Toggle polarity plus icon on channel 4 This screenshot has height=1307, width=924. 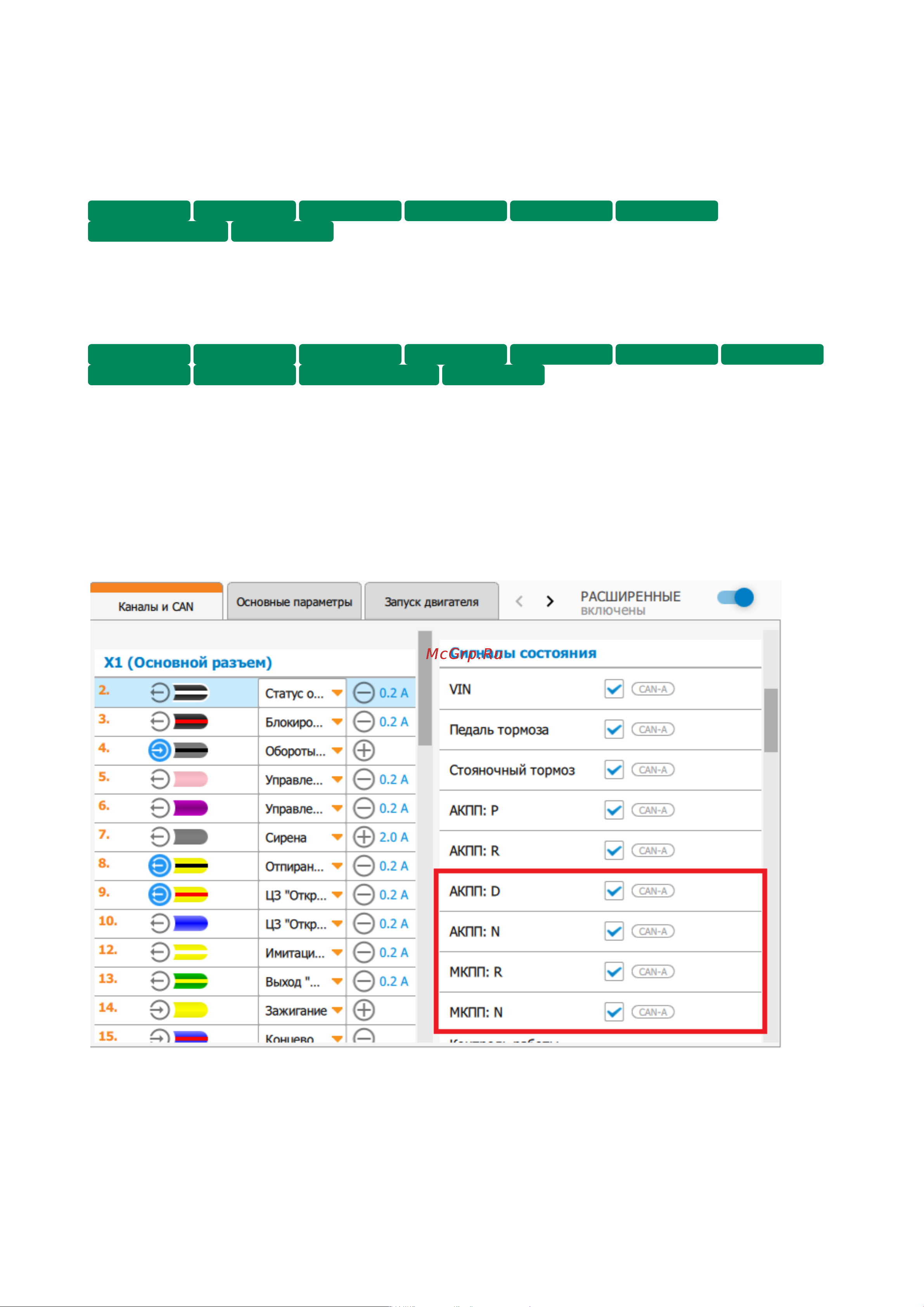364,750
